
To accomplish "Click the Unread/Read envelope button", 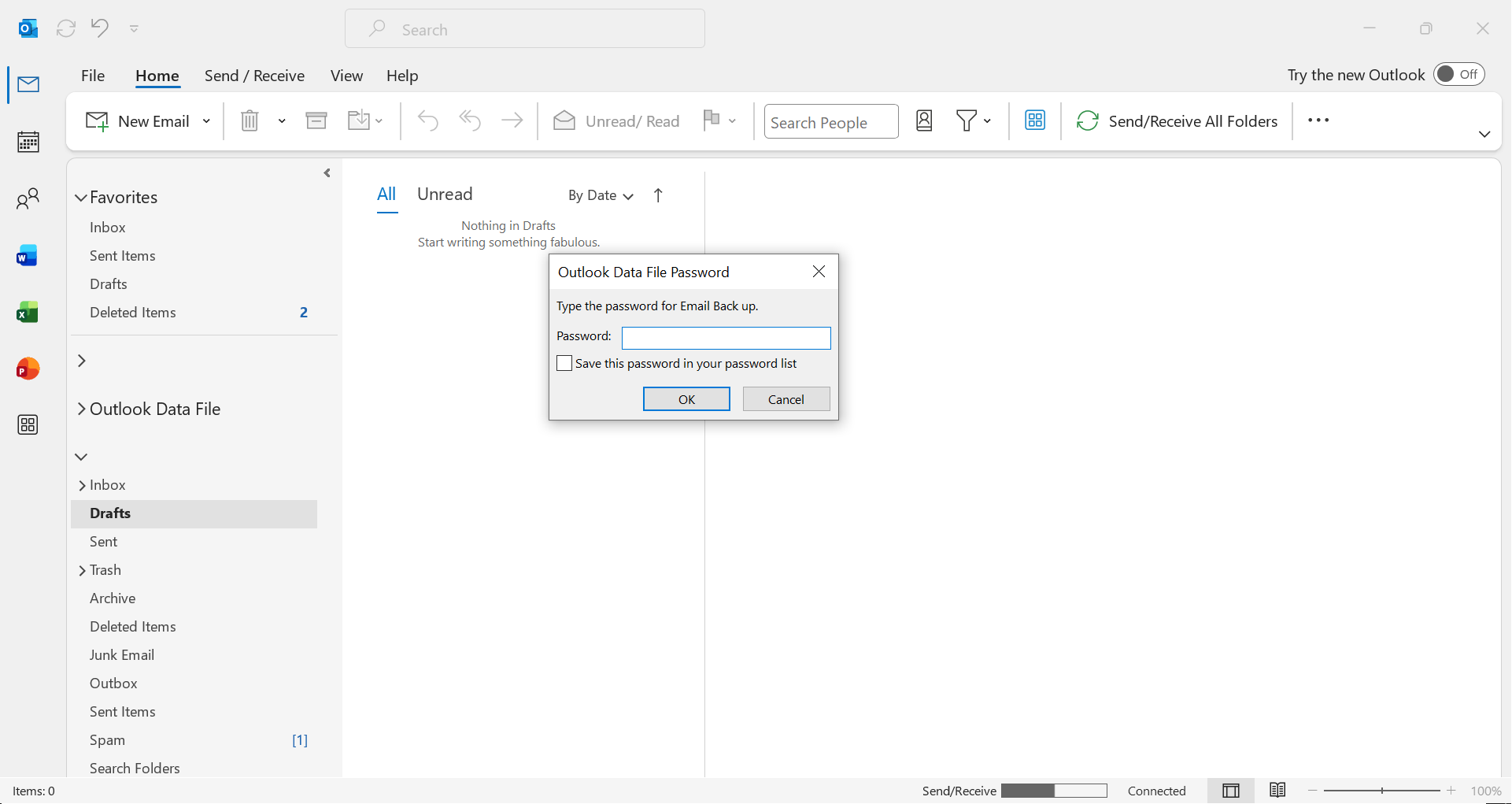I will point(616,121).
